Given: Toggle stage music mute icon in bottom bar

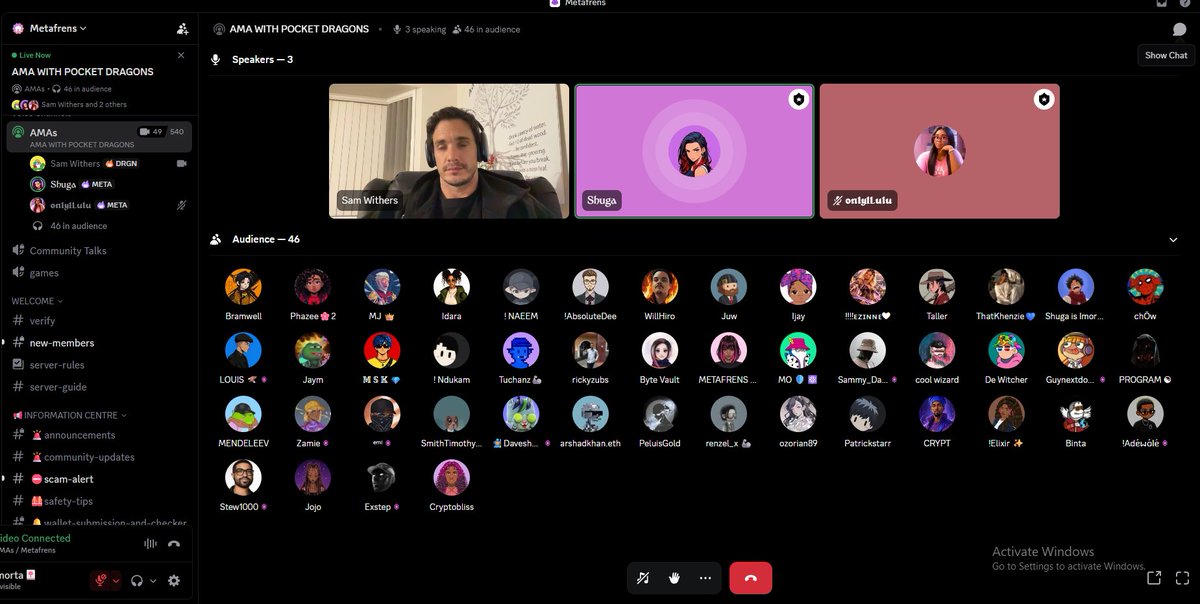Looking at the screenshot, I should [643, 578].
